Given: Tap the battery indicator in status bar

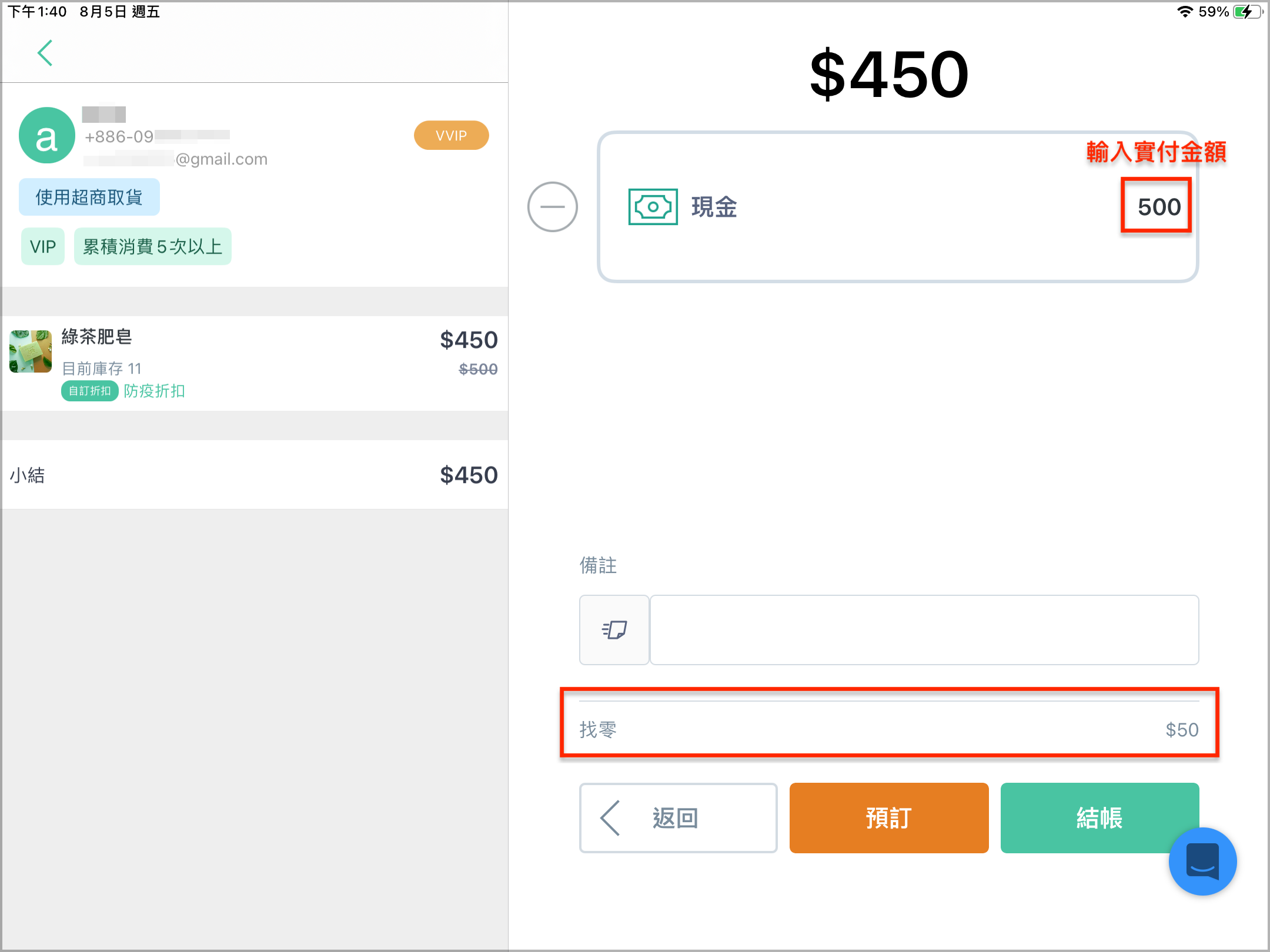Looking at the screenshot, I should tap(1248, 12).
